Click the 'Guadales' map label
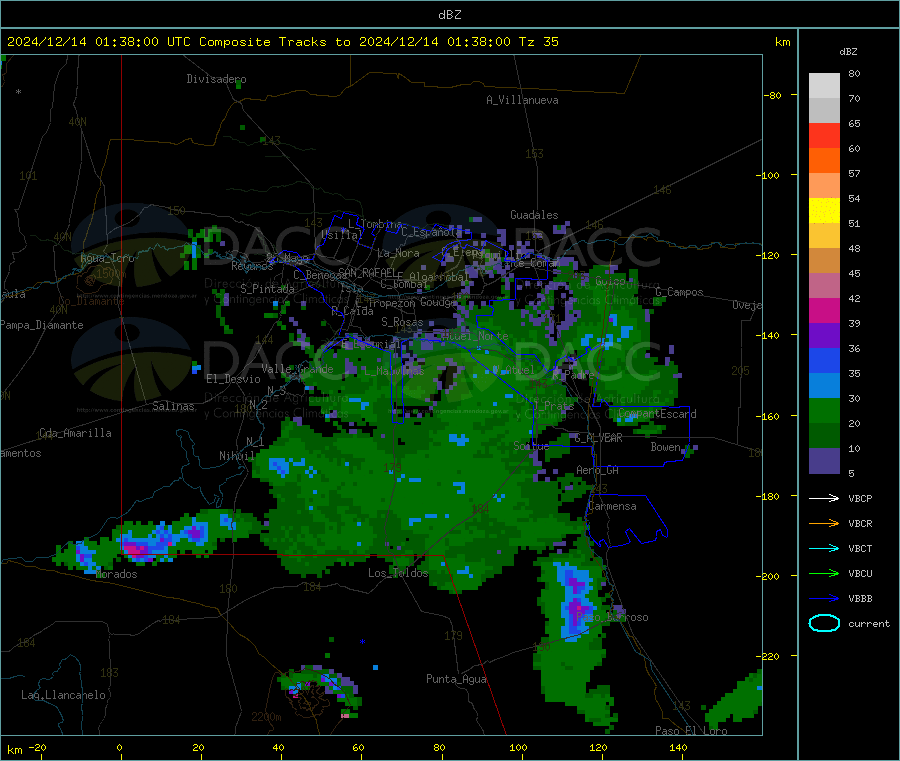This screenshot has height=761, width=900. (534, 215)
